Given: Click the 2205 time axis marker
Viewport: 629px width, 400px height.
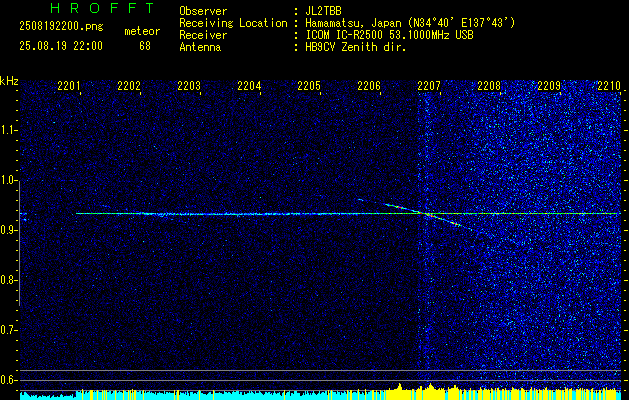Looking at the screenshot, I should click(x=309, y=86).
